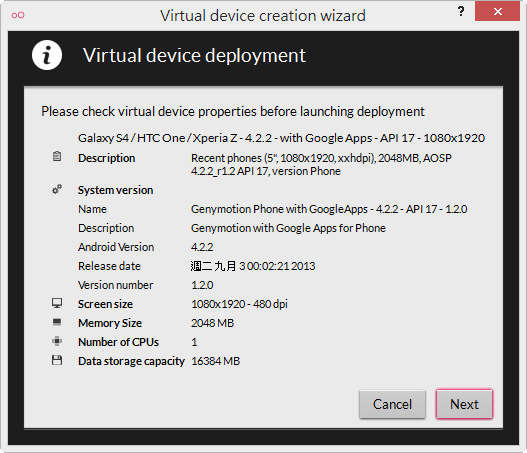Open the question mark help button
Screen dimensions: 527x453
click(x=461, y=11)
